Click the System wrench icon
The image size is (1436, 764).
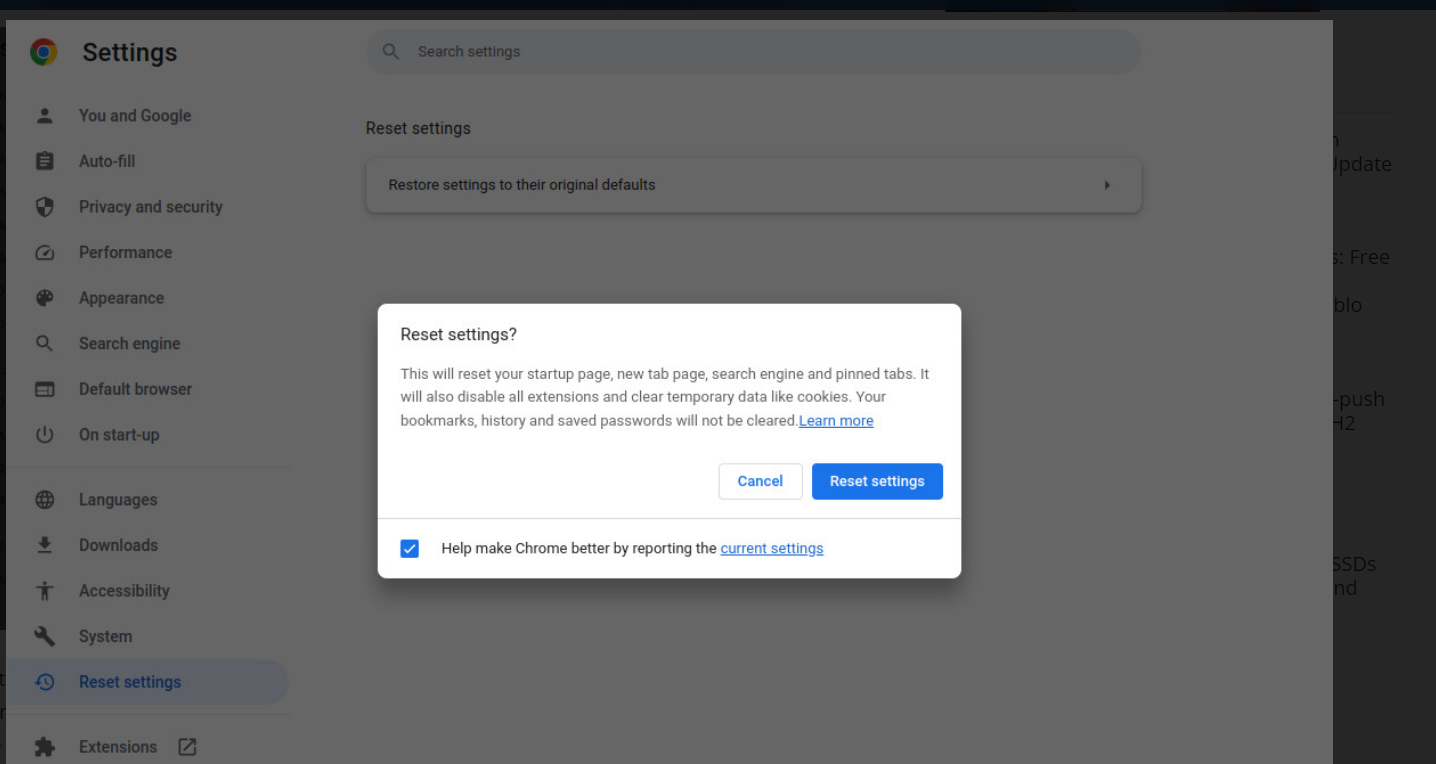(44, 636)
